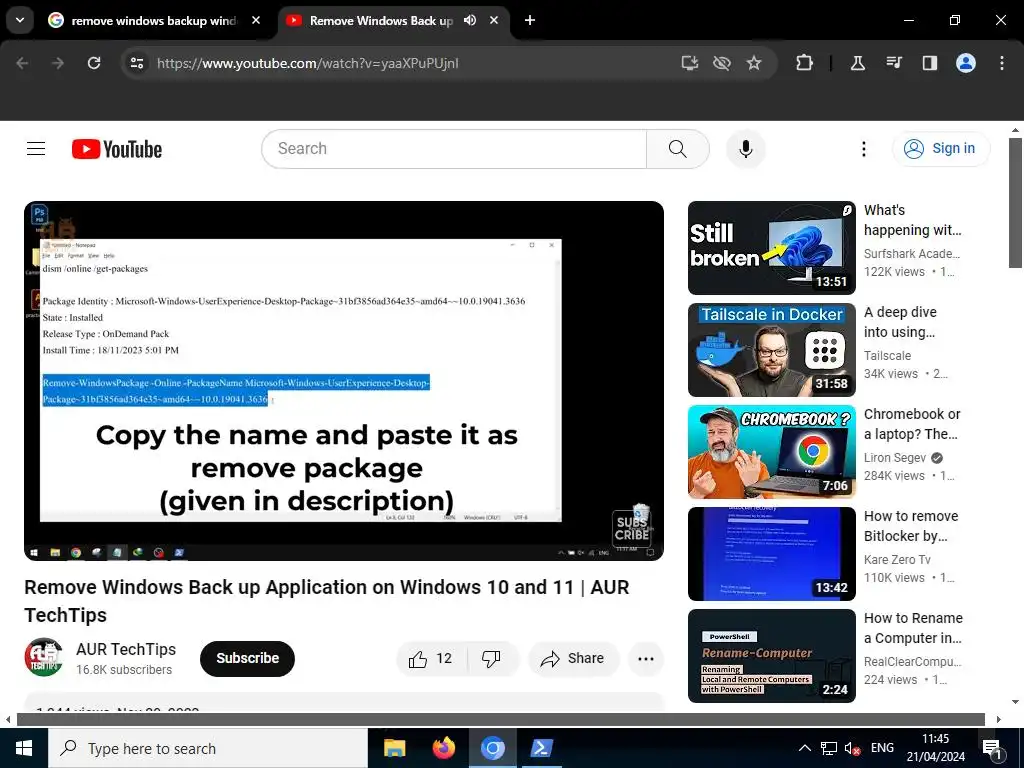Open network status tray icon
Viewport: 1024px width, 768px height.
click(829, 748)
